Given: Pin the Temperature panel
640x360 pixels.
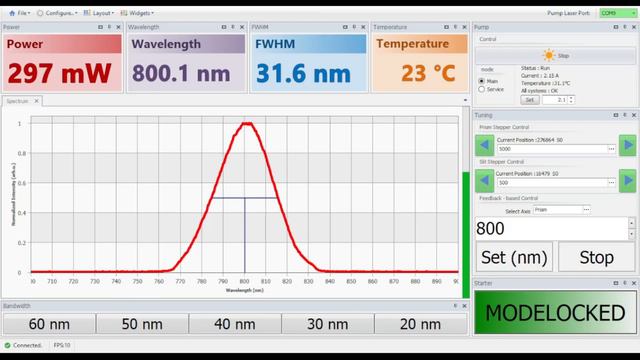Looking at the screenshot, I should (455, 27).
